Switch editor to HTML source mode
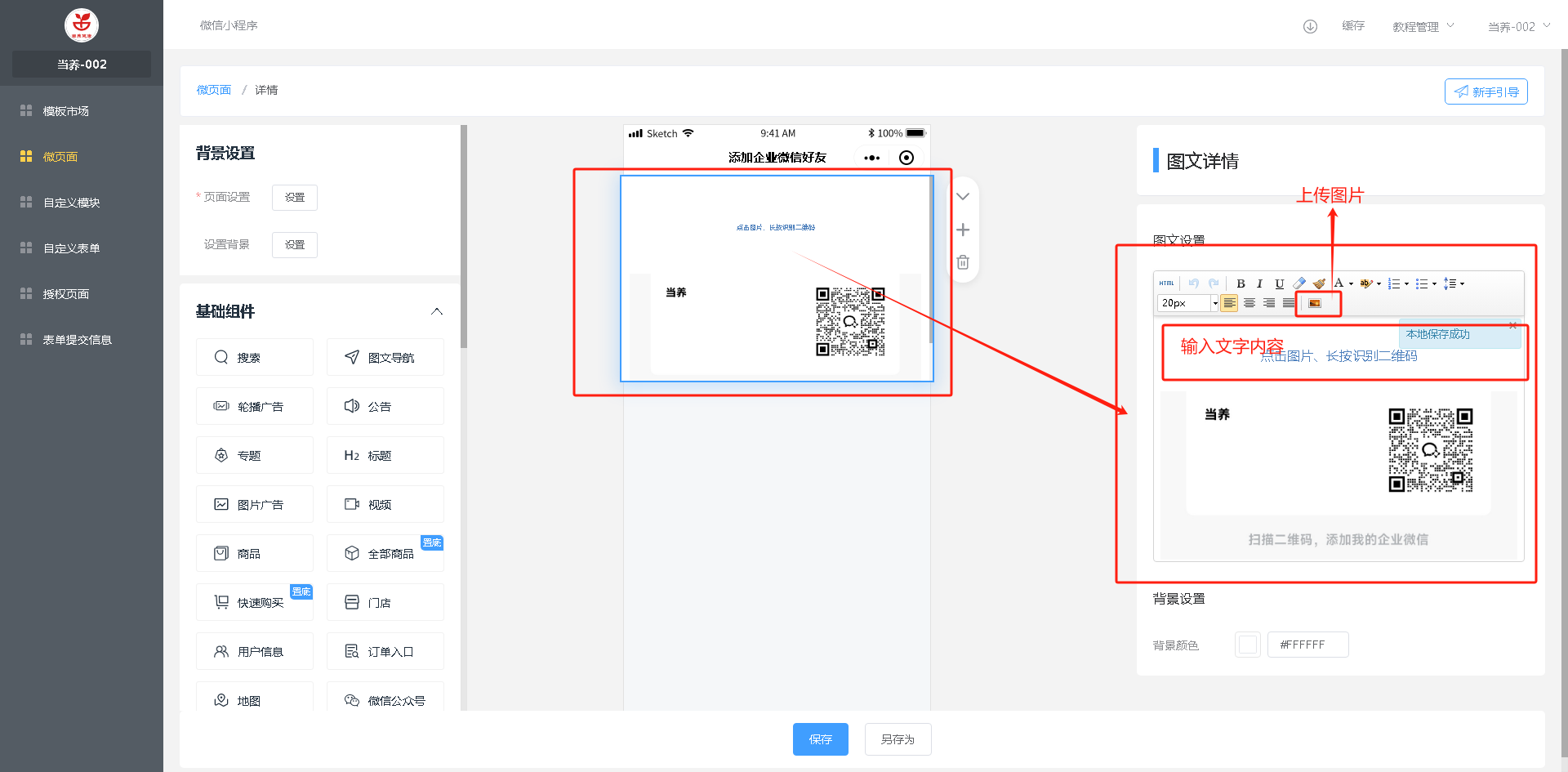Screen dimensions: 1568x772 tap(1166, 283)
